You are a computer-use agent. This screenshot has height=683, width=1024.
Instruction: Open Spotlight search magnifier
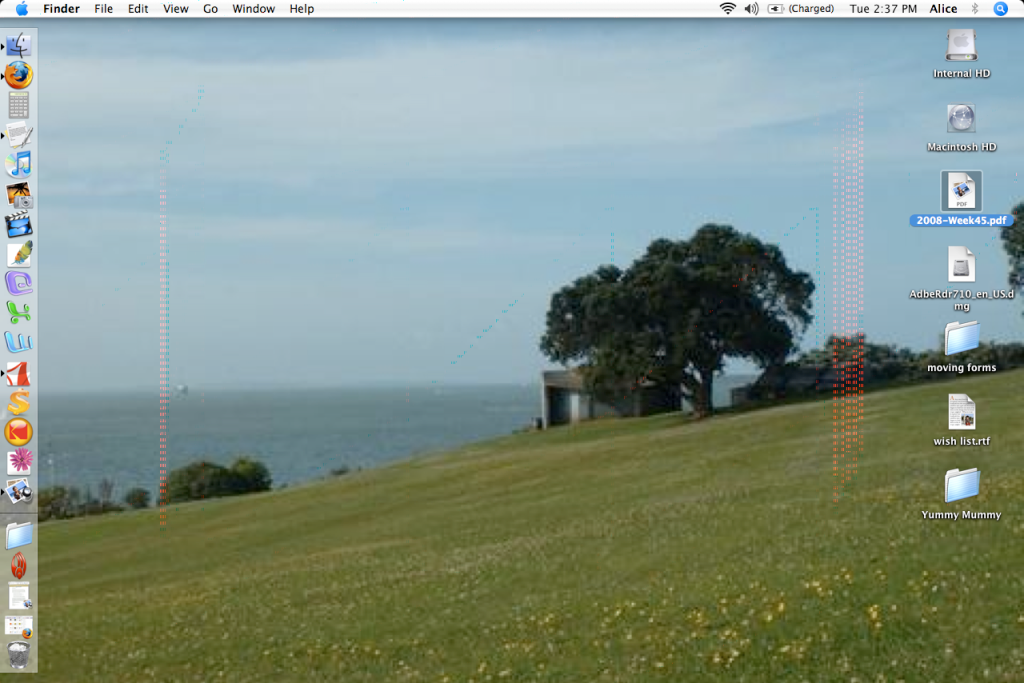[1000, 8]
